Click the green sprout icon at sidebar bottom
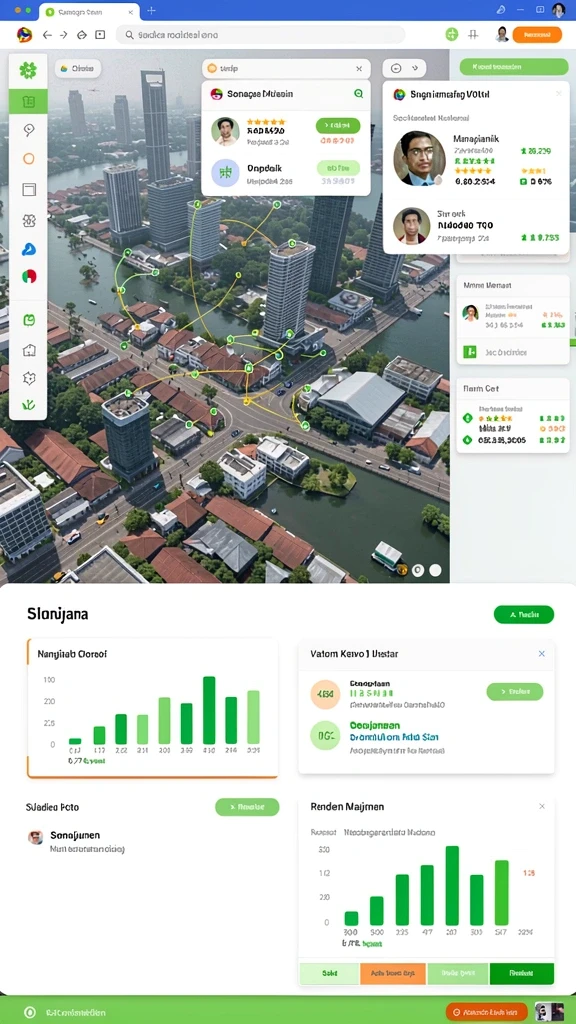The image size is (576, 1024). pyautogui.click(x=29, y=405)
